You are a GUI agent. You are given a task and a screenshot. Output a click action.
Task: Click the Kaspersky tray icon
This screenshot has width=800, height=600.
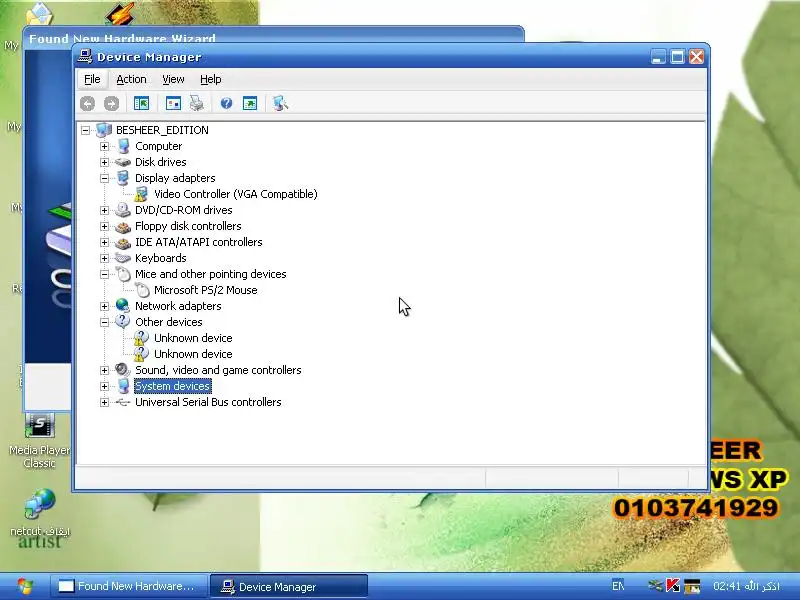click(673, 586)
